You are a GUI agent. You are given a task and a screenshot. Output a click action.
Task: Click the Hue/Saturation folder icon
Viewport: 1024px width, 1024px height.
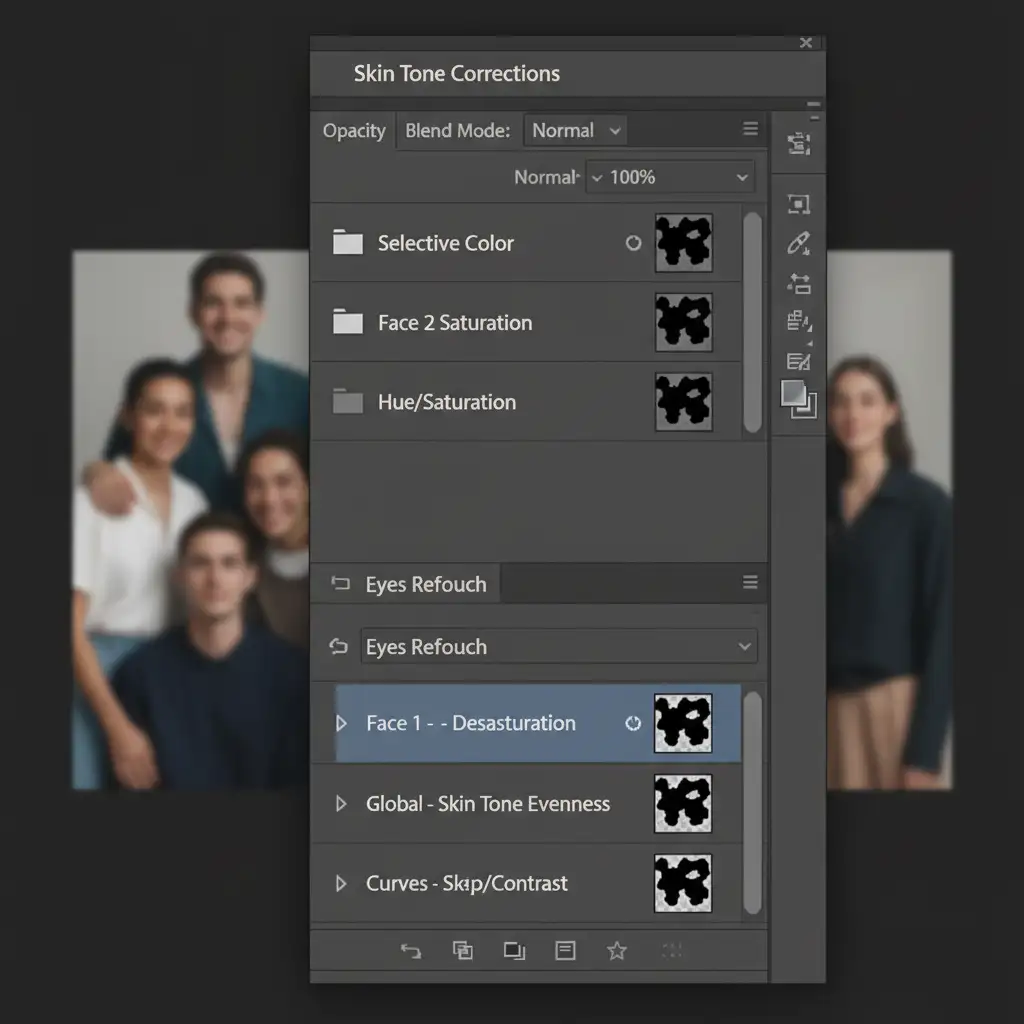pyautogui.click(x=347, y=402)
